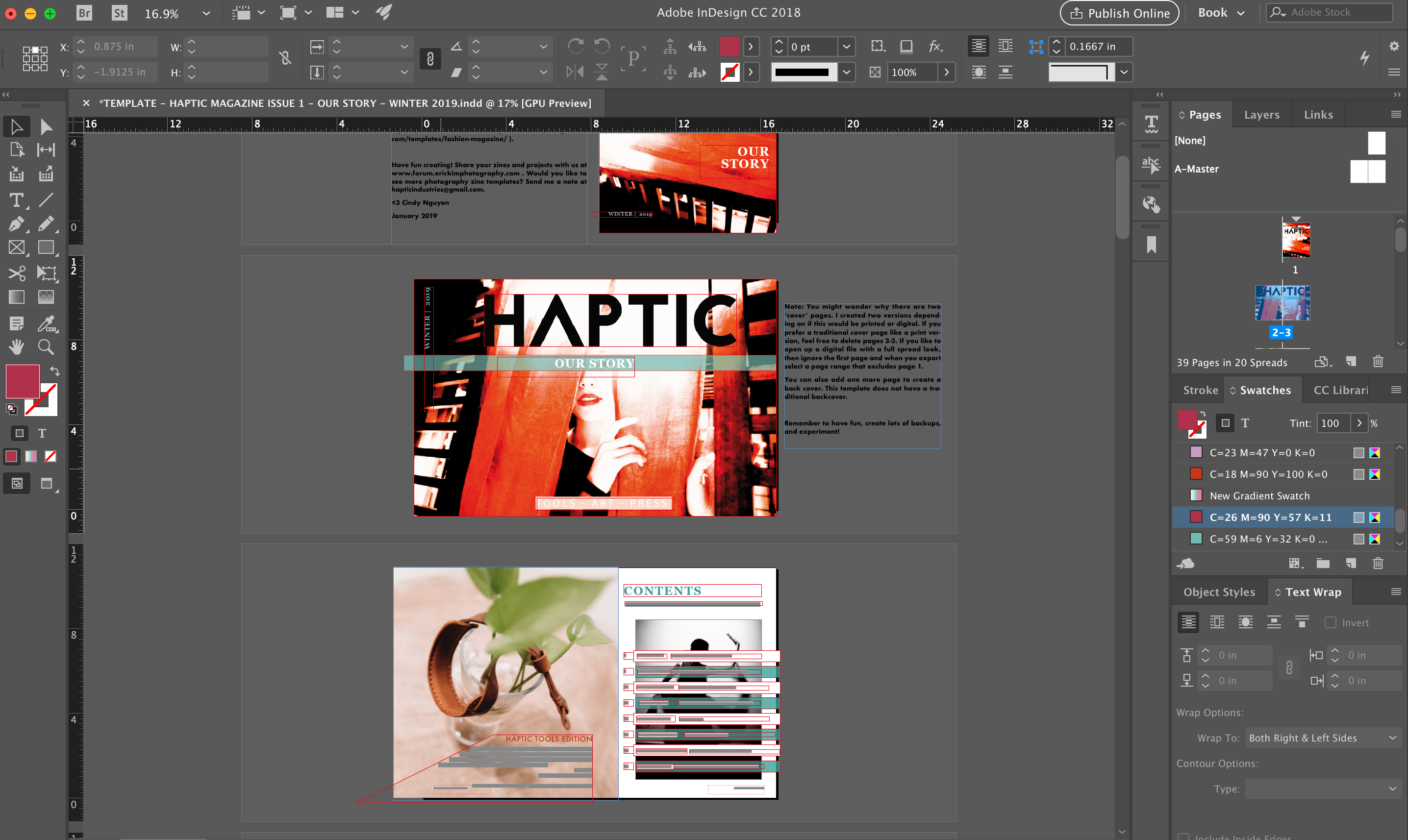
Task: Select the Hand tool
Action: 16,346
